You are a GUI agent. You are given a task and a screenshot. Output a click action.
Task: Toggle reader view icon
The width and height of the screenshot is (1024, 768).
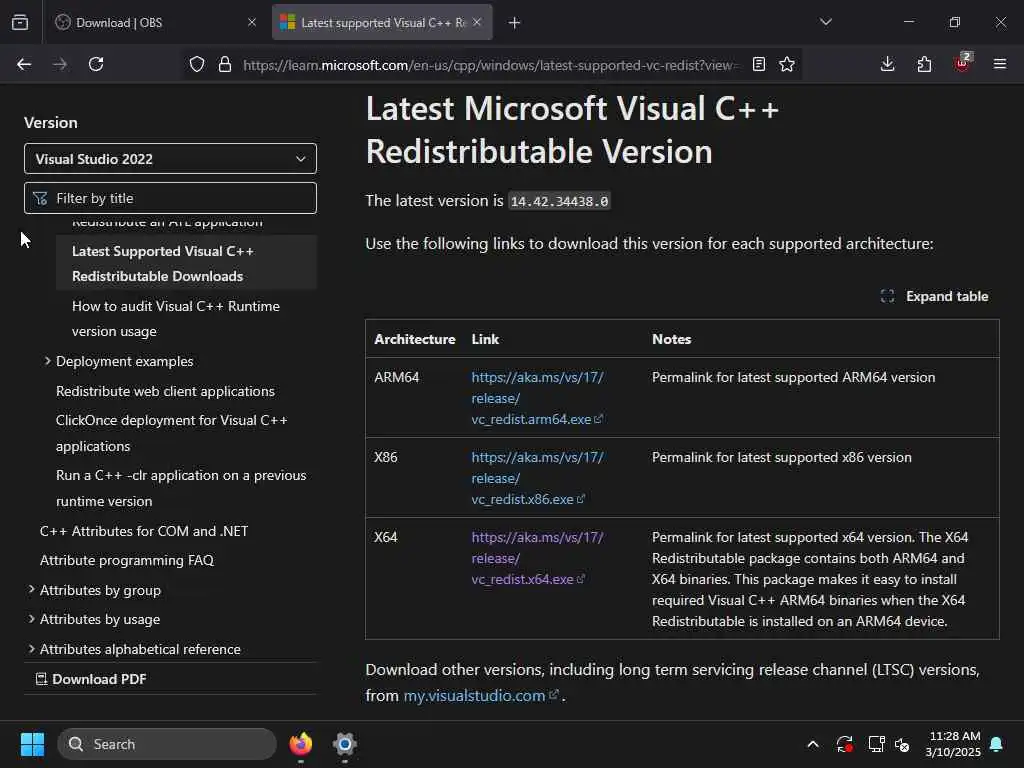(759, 64)
